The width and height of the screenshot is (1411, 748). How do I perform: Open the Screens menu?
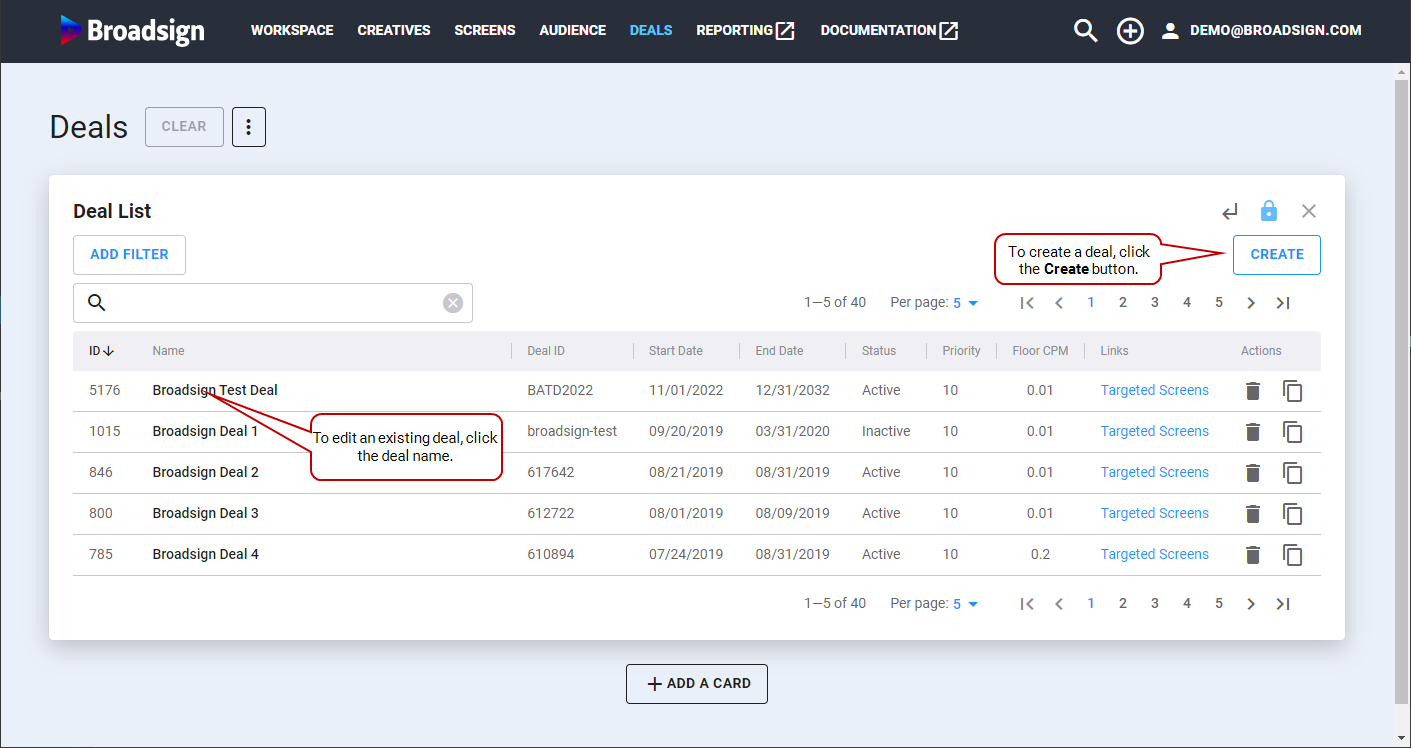[x=485, y=31]
